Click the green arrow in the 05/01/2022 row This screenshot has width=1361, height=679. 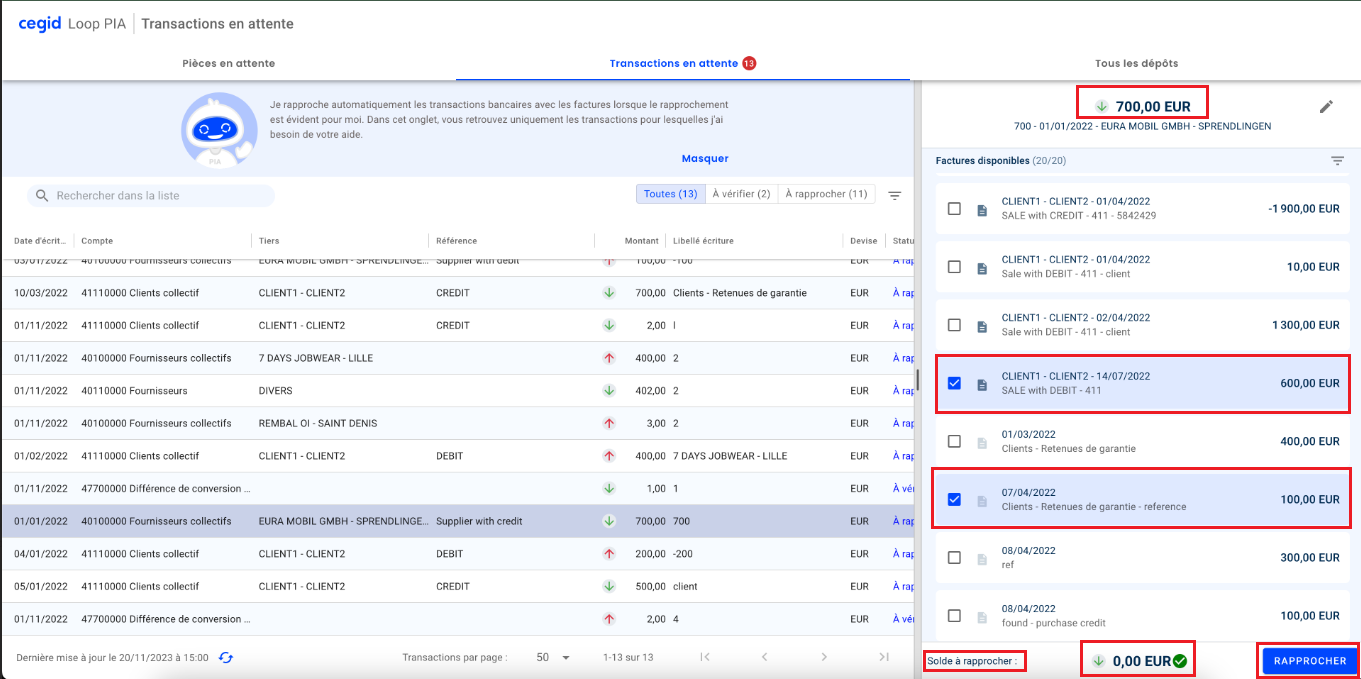point(608,586)
